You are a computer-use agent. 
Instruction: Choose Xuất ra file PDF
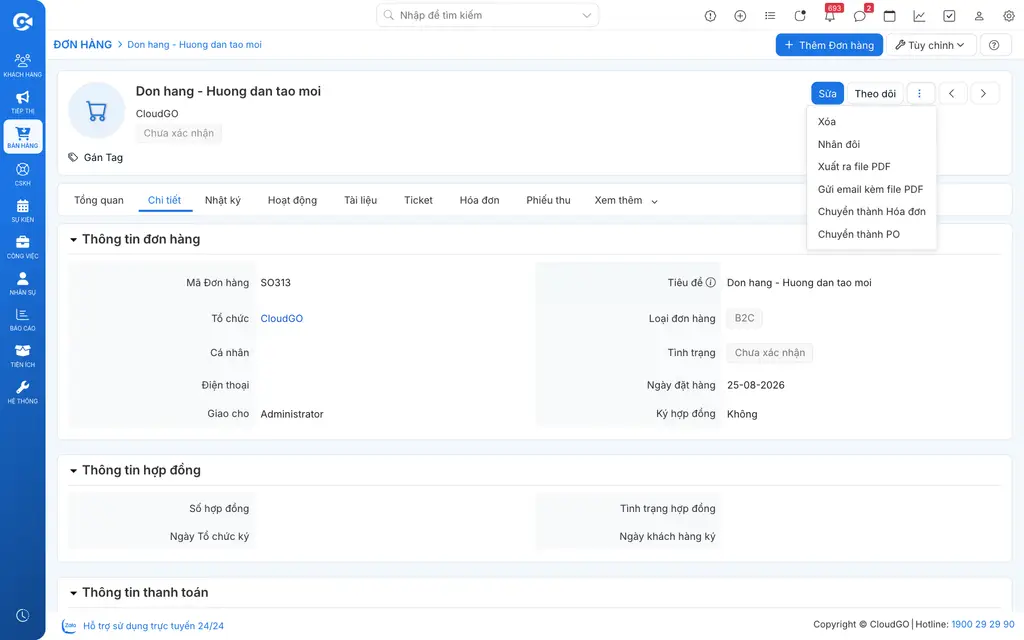pyautogui.click(x=871, y=167)
